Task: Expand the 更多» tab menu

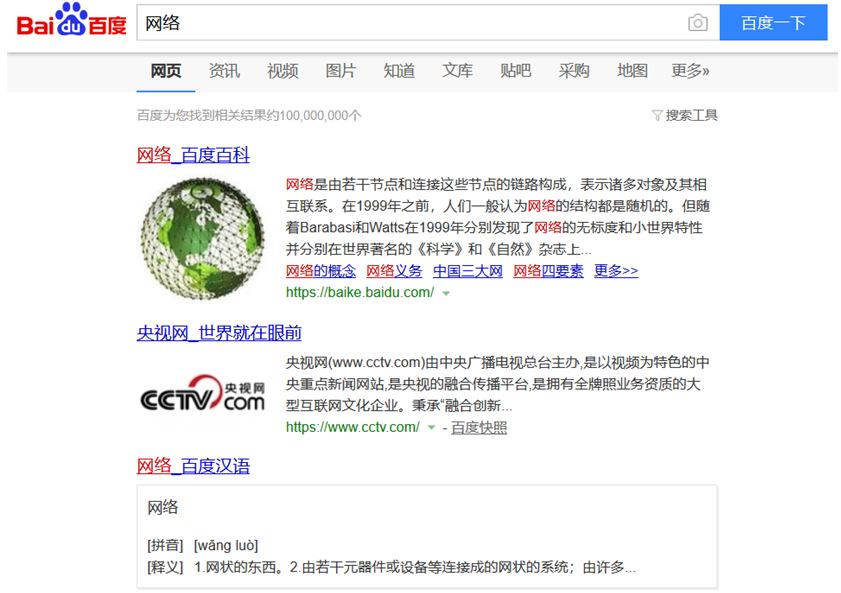Action: click(690, 71)
